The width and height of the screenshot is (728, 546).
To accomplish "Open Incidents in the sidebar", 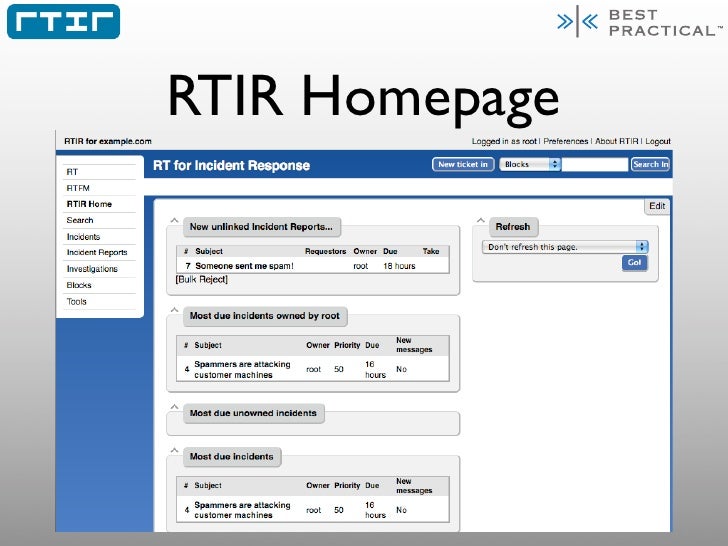I will (x=83, y=237).
